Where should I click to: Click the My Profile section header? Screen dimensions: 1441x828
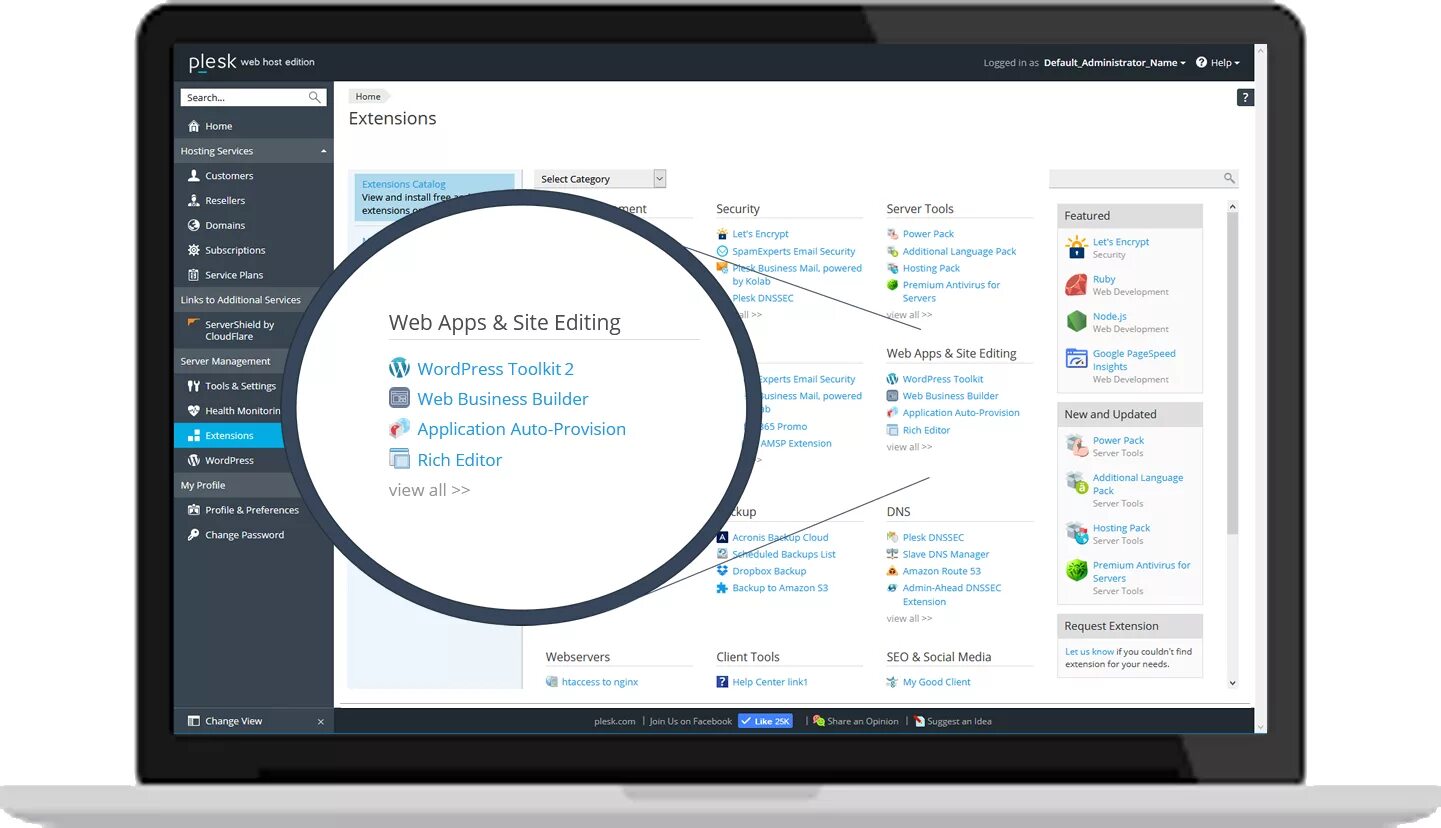[x=253, y=485]
